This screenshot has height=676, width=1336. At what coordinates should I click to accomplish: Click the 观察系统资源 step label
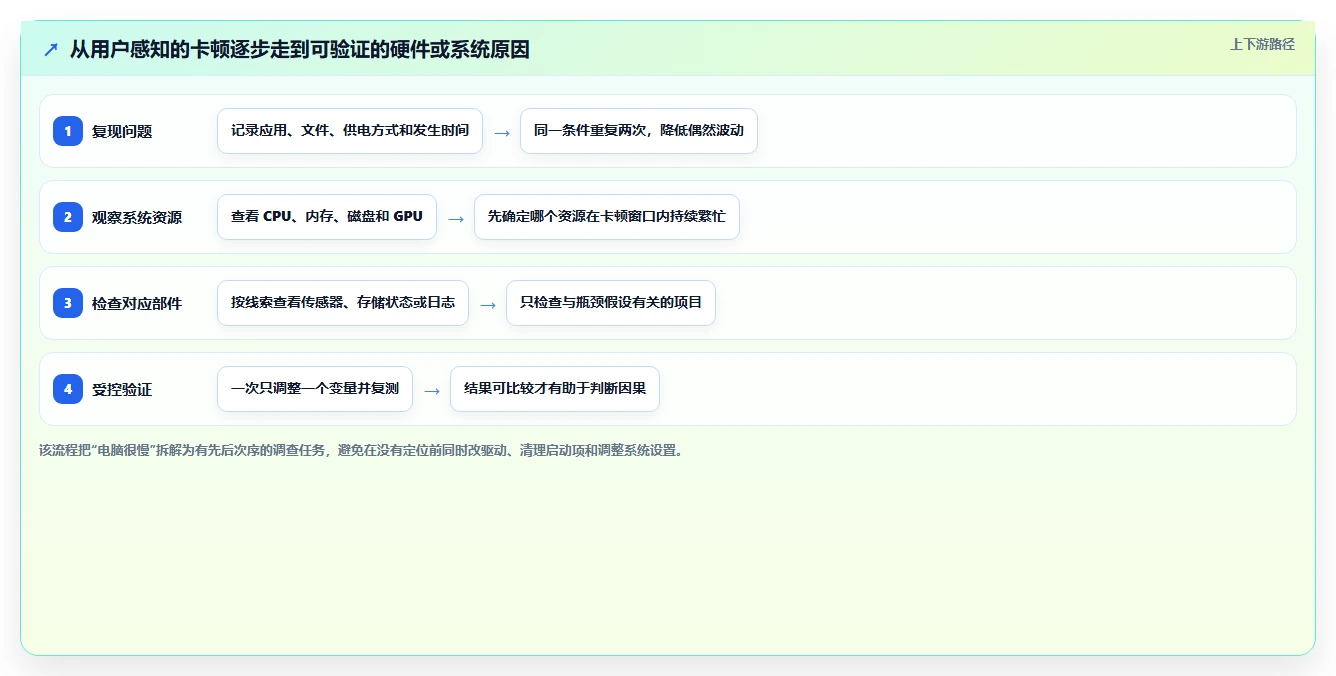tap(137, 217)
